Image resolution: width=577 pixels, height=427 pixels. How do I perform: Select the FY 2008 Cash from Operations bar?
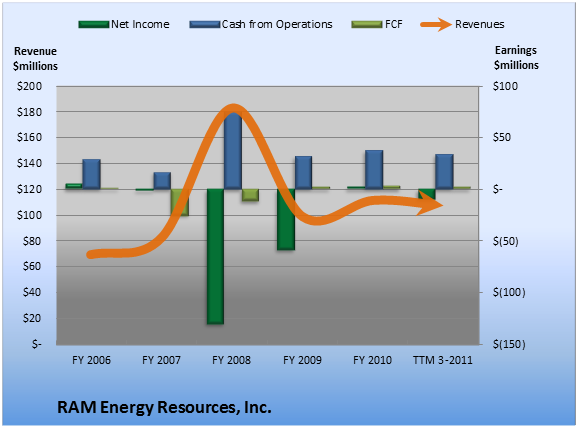coord(233,150)
